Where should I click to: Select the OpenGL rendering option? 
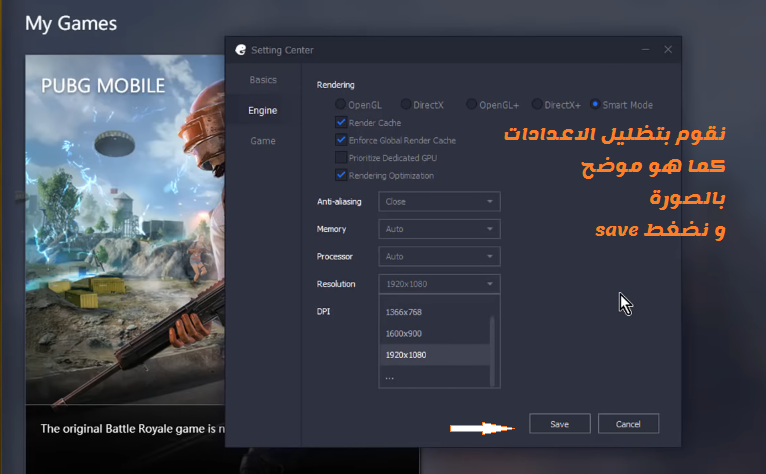pos(340,105)
